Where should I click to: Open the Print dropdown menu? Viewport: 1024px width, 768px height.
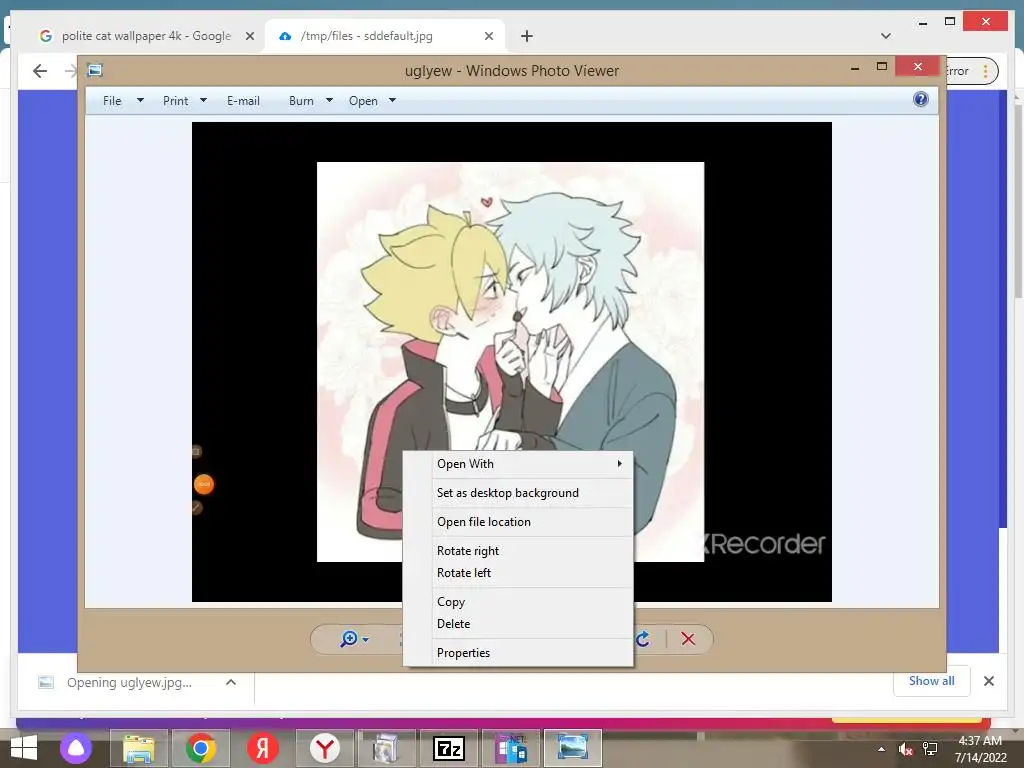pos(185,101)
